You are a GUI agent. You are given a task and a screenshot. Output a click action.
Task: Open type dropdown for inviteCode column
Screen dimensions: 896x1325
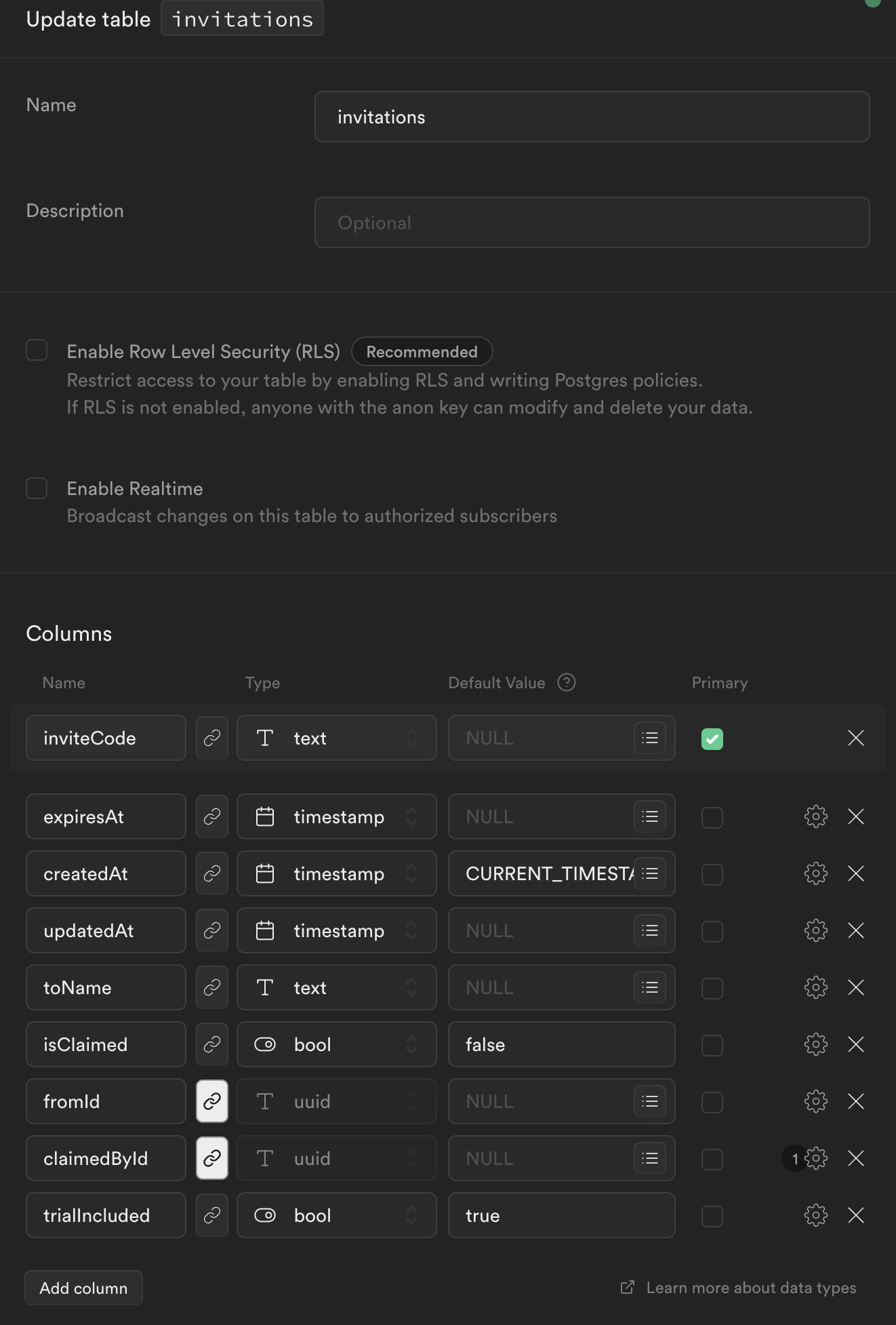click(x=337, y=738)
